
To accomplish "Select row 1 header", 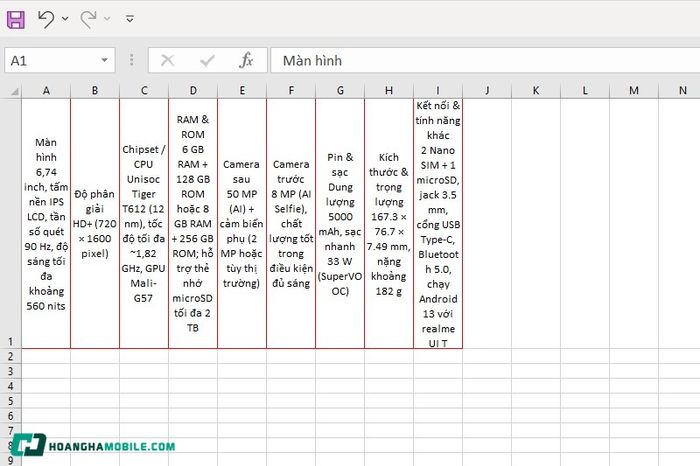I will tap(10, 223).
